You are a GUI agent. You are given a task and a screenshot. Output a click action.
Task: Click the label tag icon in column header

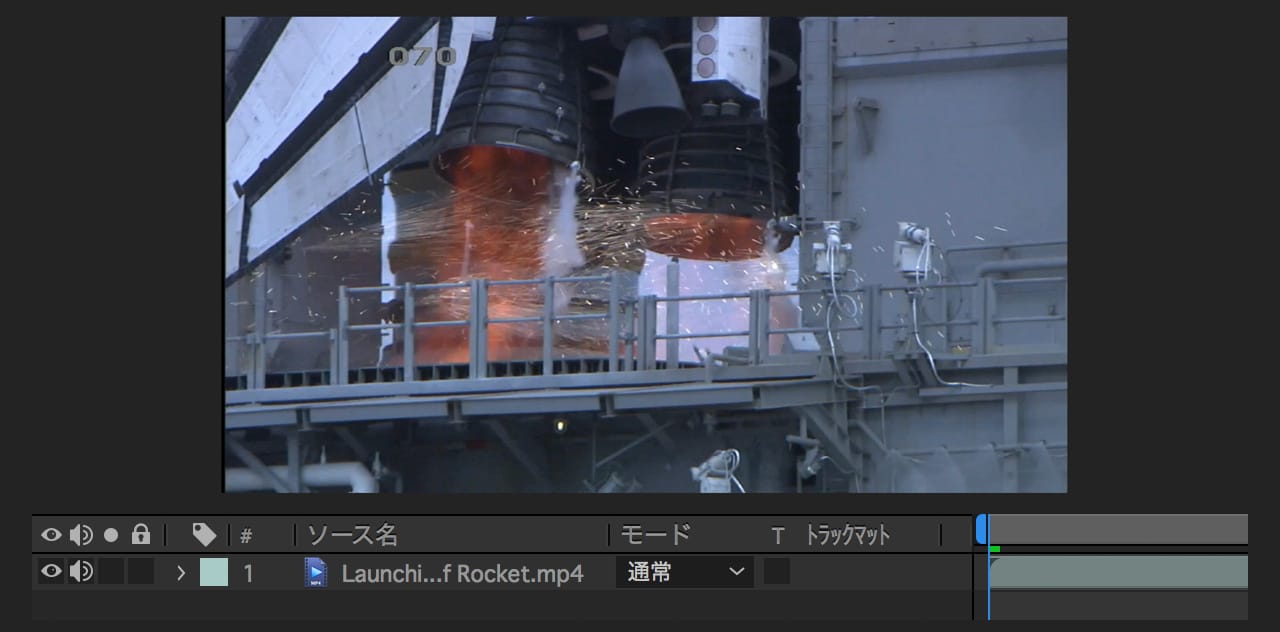click(x=204, y=535)
